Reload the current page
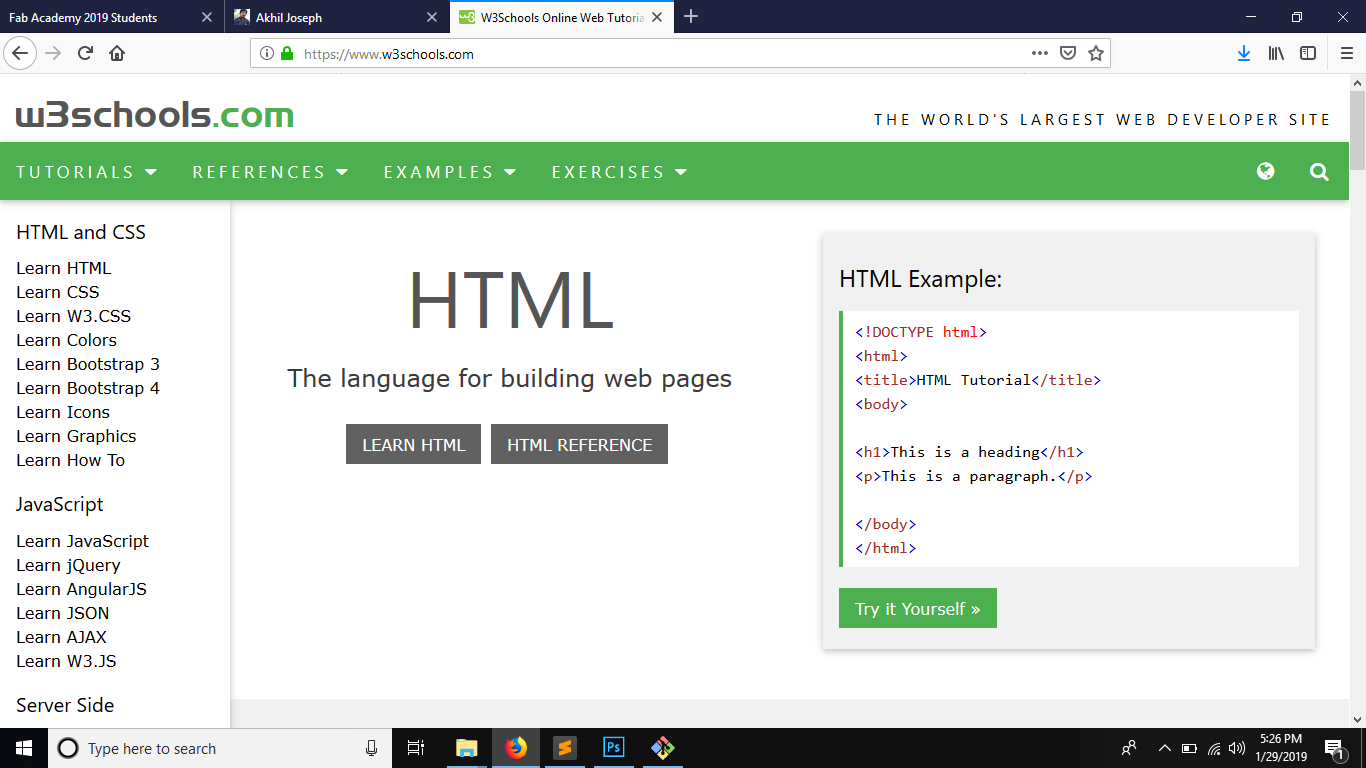The width and height of the screenshot is (1366, 768). click(x=85, y=53)
